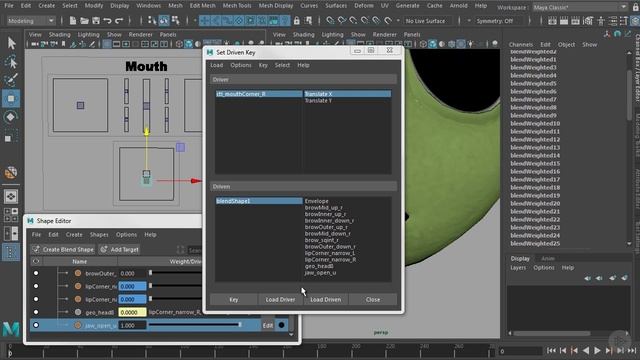Toggle visibility dot for geo_head8 row

(36, 312)
